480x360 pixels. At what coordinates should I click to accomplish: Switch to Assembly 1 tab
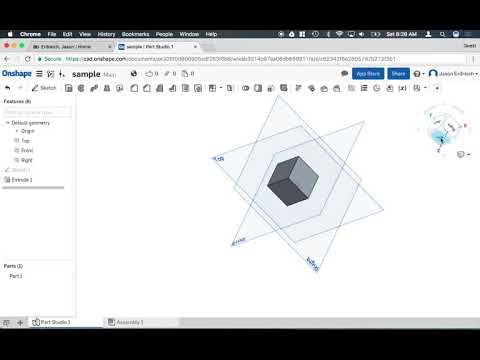[126, 322]
